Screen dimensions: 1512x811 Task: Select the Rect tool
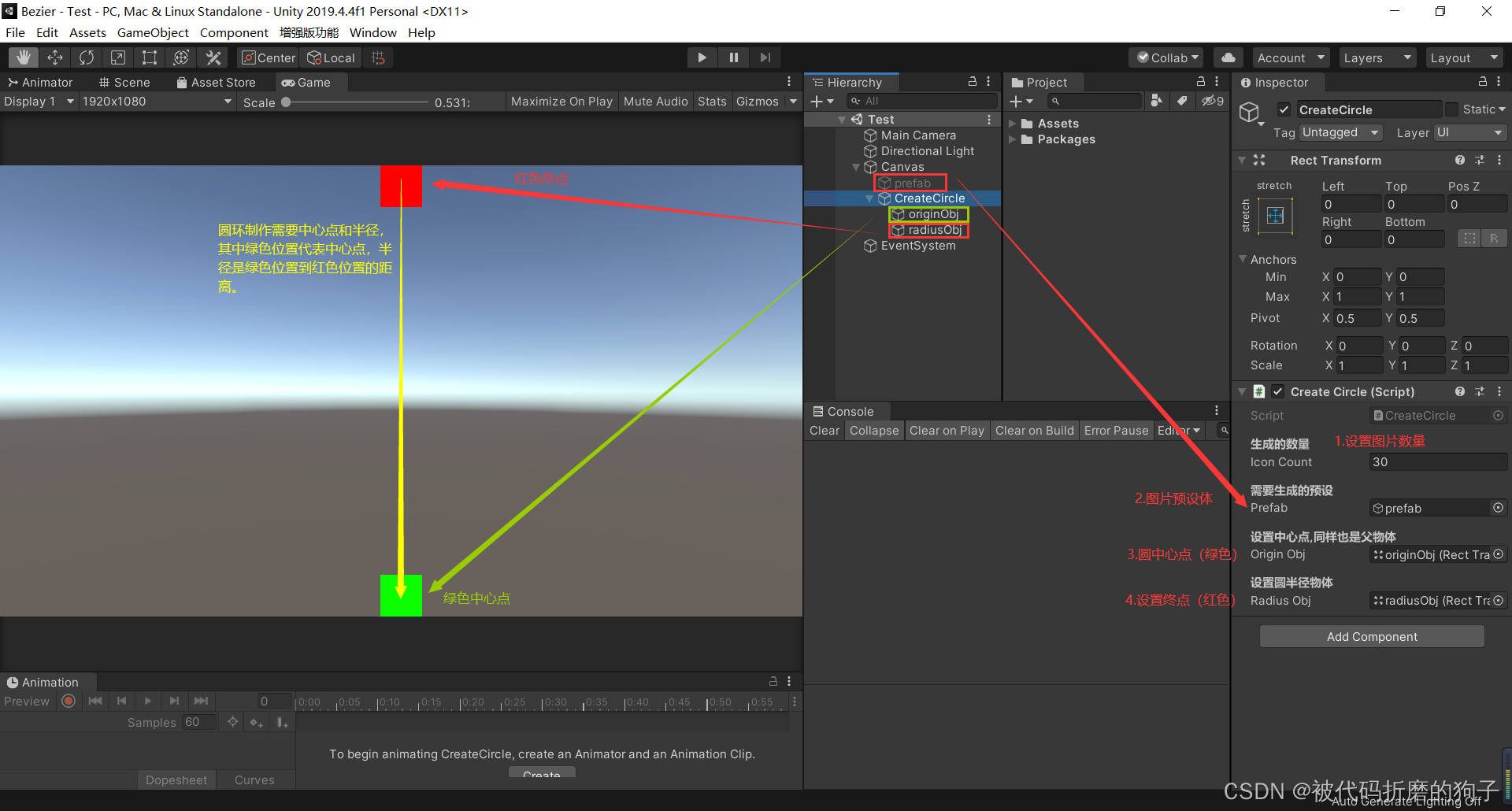click(x=149, y=57)
